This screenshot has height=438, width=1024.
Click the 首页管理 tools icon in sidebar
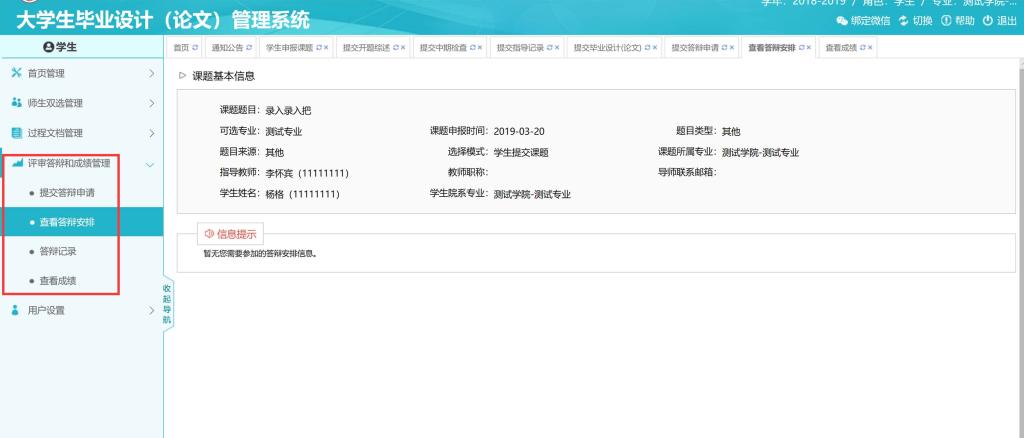click(x=15, y=74)
